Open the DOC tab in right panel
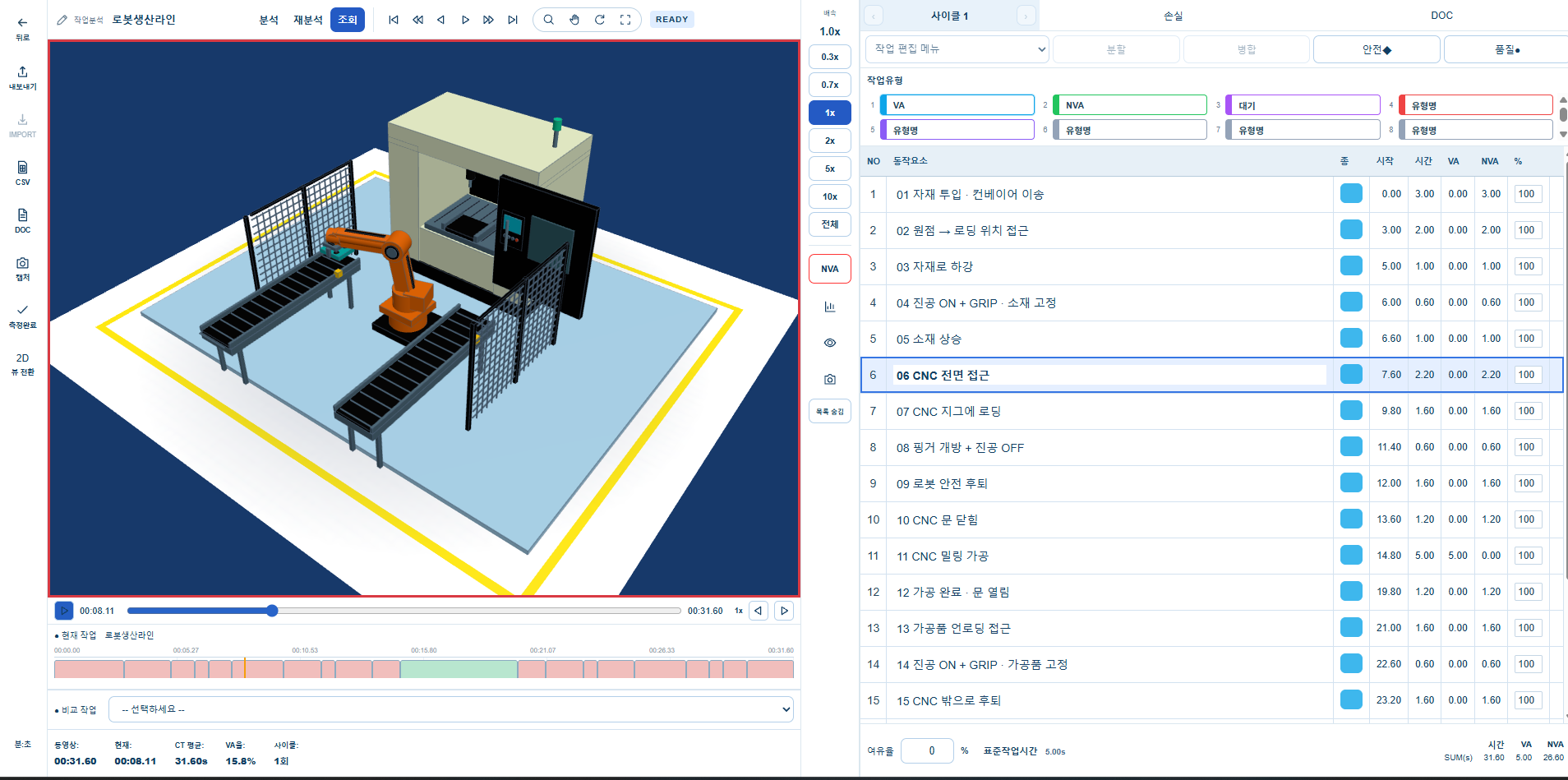The width and height of the screenshot is (1568, 780). point(1441,16)
